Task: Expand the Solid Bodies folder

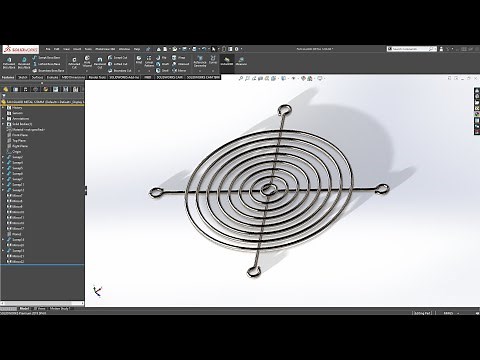Action: (3, 124)
